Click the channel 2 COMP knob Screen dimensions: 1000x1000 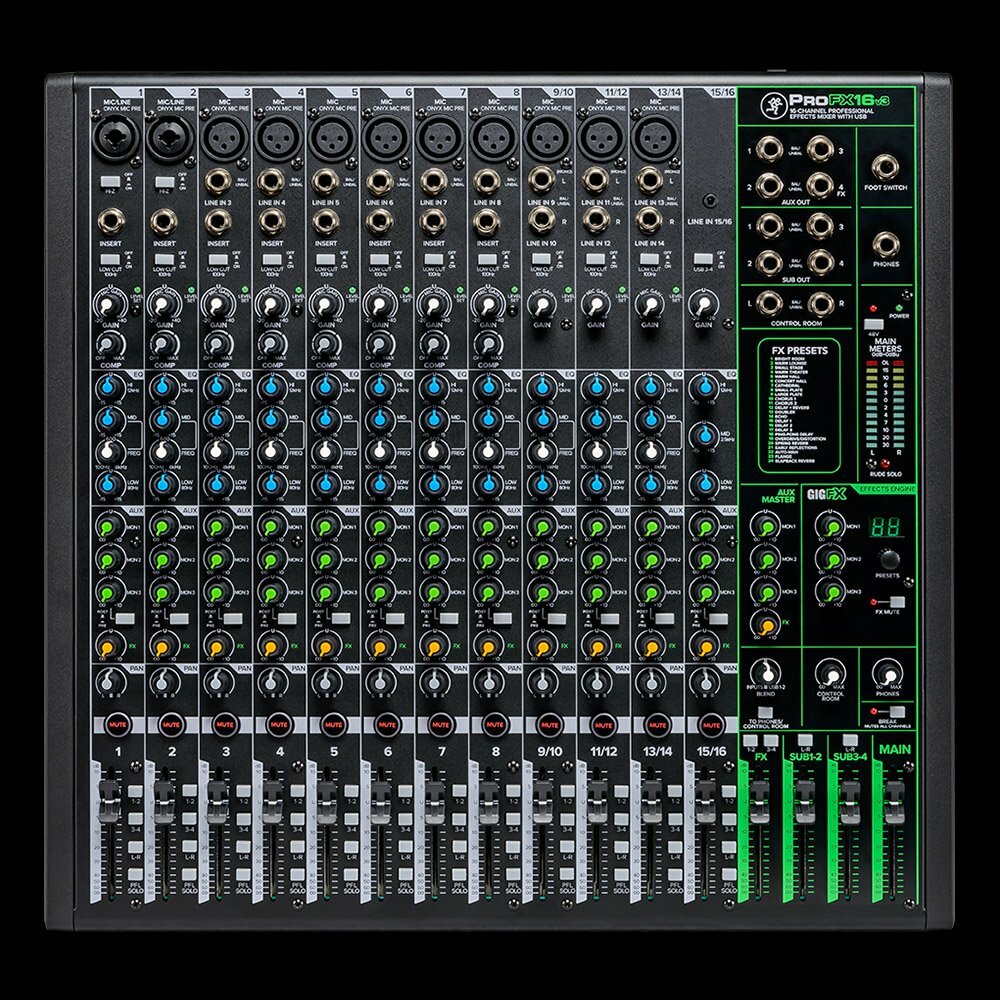[x=164, y=346]
